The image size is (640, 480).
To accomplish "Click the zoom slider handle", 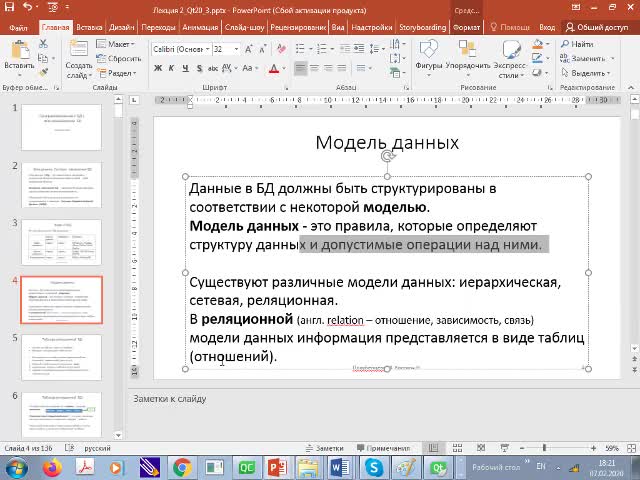I will click(544, 448).
